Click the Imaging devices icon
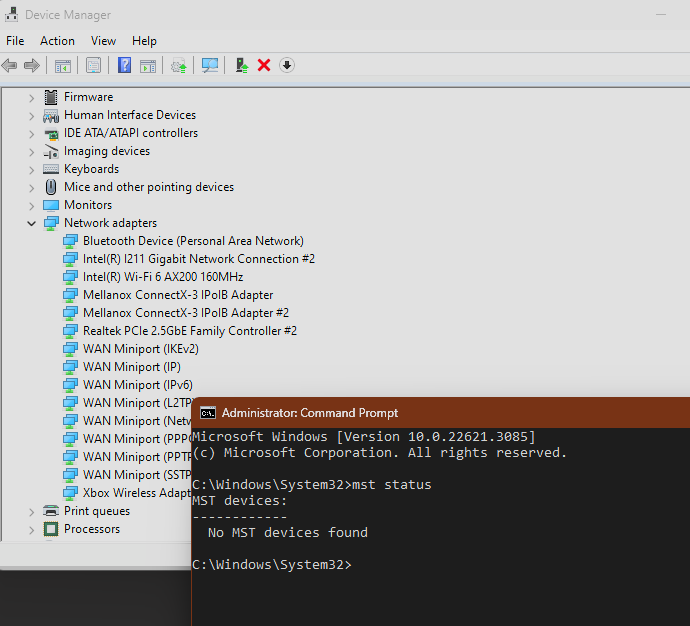 [x=51, y=152]
